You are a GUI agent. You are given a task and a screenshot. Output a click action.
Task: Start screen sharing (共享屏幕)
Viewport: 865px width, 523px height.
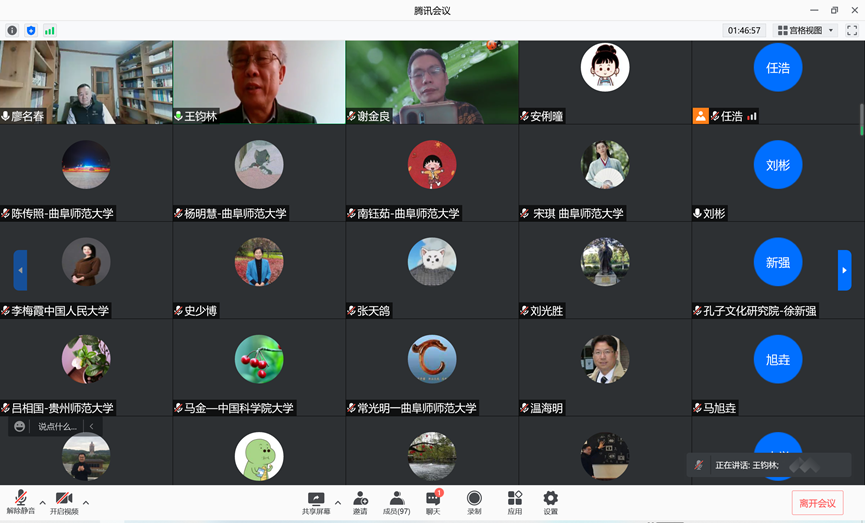(316, 502)
